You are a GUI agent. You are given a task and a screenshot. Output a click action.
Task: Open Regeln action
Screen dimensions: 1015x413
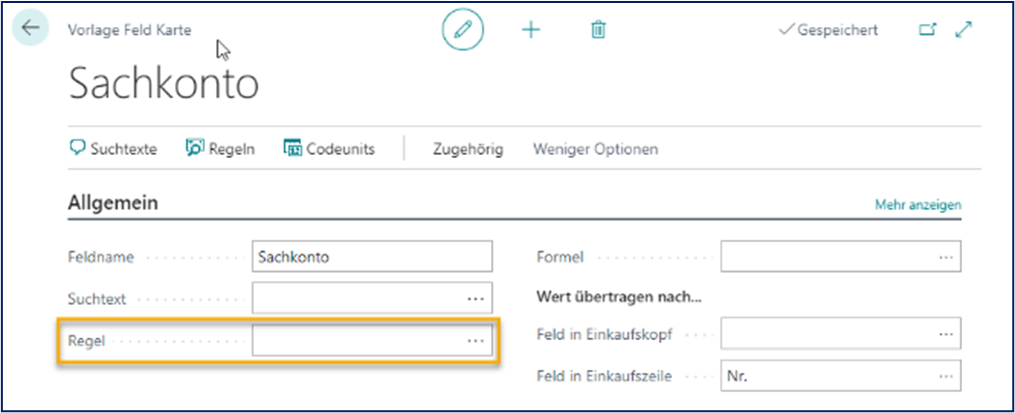pyautogui.click(x=221, y=149)
